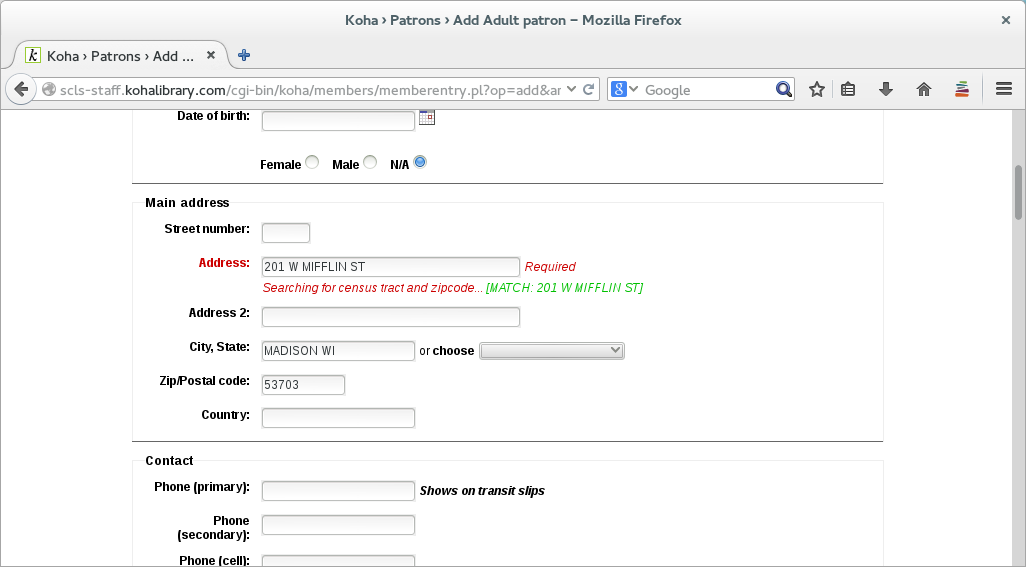Click the Phone (cell) input field

[x=338, y=561]
